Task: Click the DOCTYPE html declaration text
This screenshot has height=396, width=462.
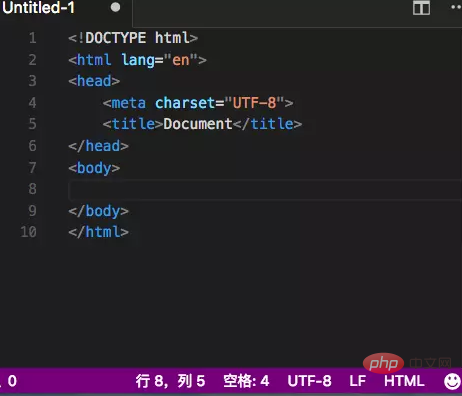Action: pyautogui.click(x=133, y=38)
